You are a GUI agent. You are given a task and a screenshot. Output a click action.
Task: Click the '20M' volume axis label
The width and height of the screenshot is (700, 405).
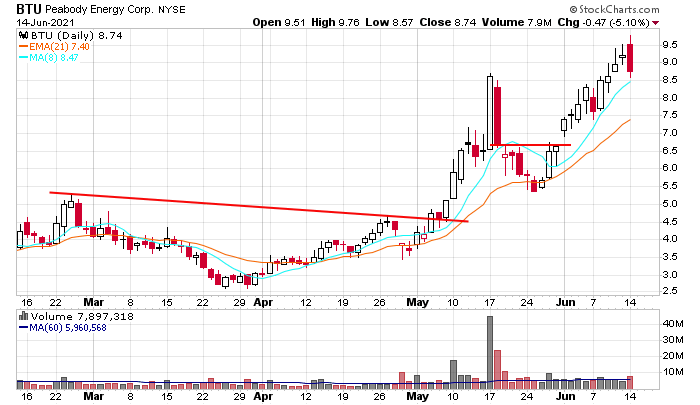pos(672,355)
